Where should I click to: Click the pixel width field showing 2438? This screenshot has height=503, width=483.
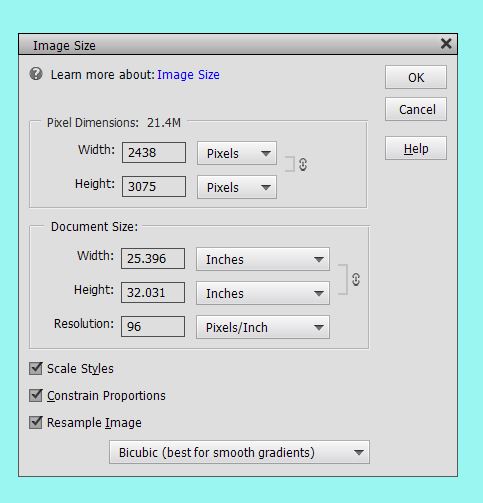(x=154, y=153)
